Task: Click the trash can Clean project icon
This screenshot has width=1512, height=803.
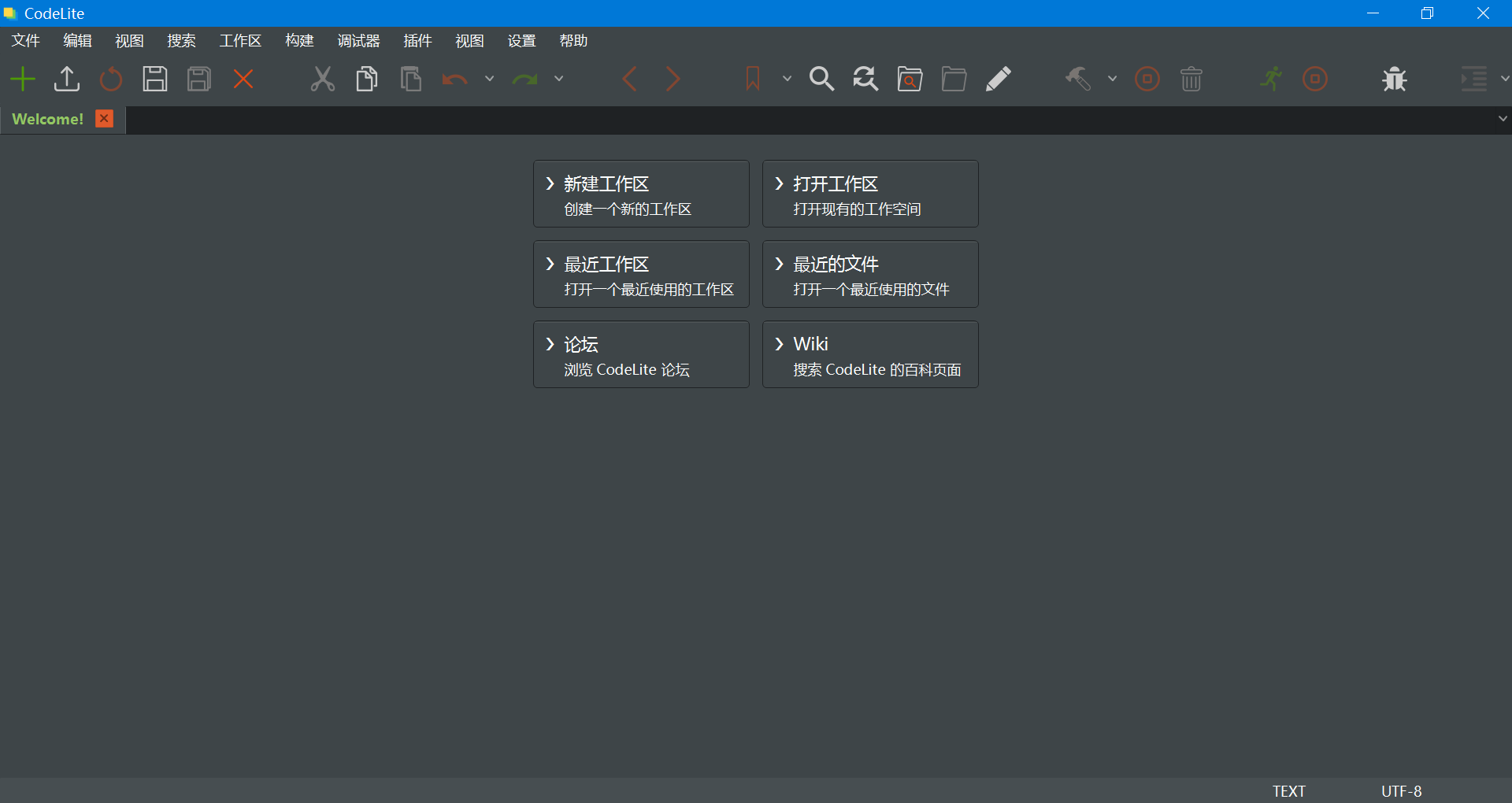Action: coord(1191,79)
